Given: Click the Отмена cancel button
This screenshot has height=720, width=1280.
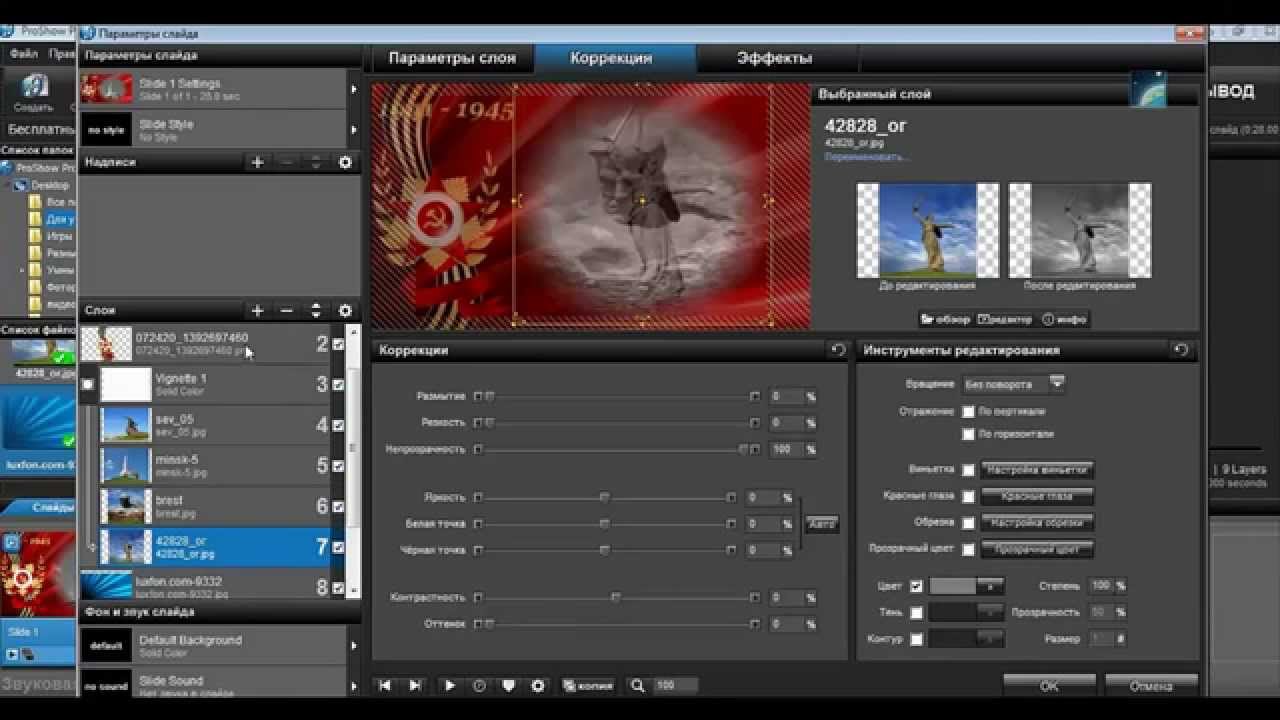Looking at the screenshot, I should pos(1151,686).
